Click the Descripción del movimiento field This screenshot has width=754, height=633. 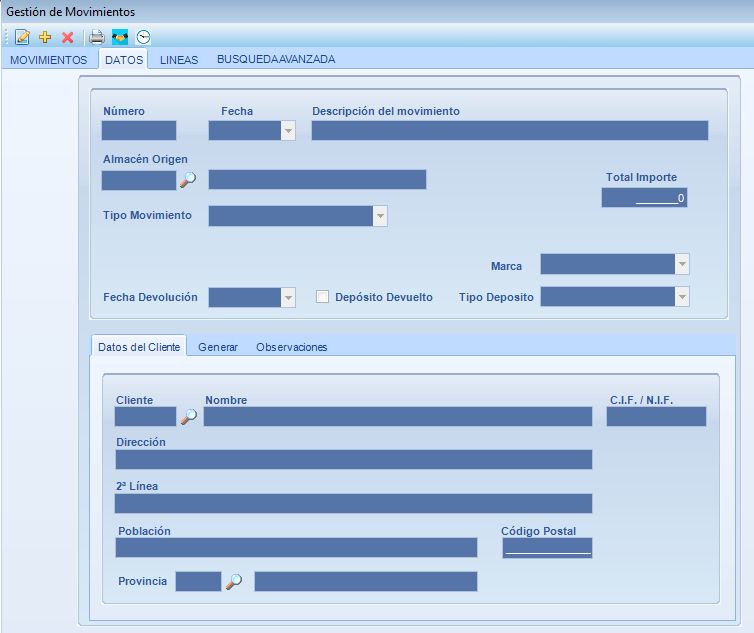click(510, 130)
